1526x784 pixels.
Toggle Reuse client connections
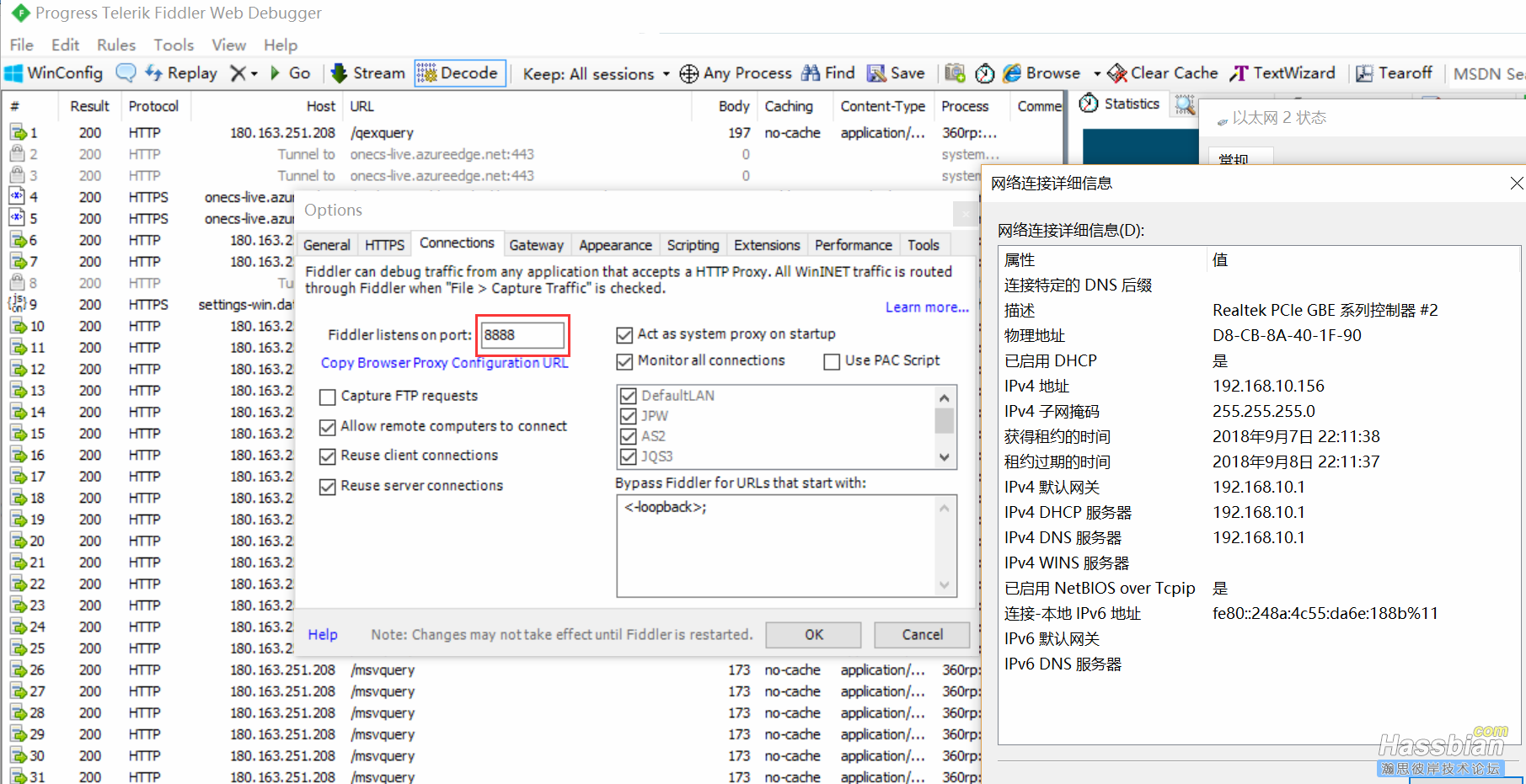(328, 456)
